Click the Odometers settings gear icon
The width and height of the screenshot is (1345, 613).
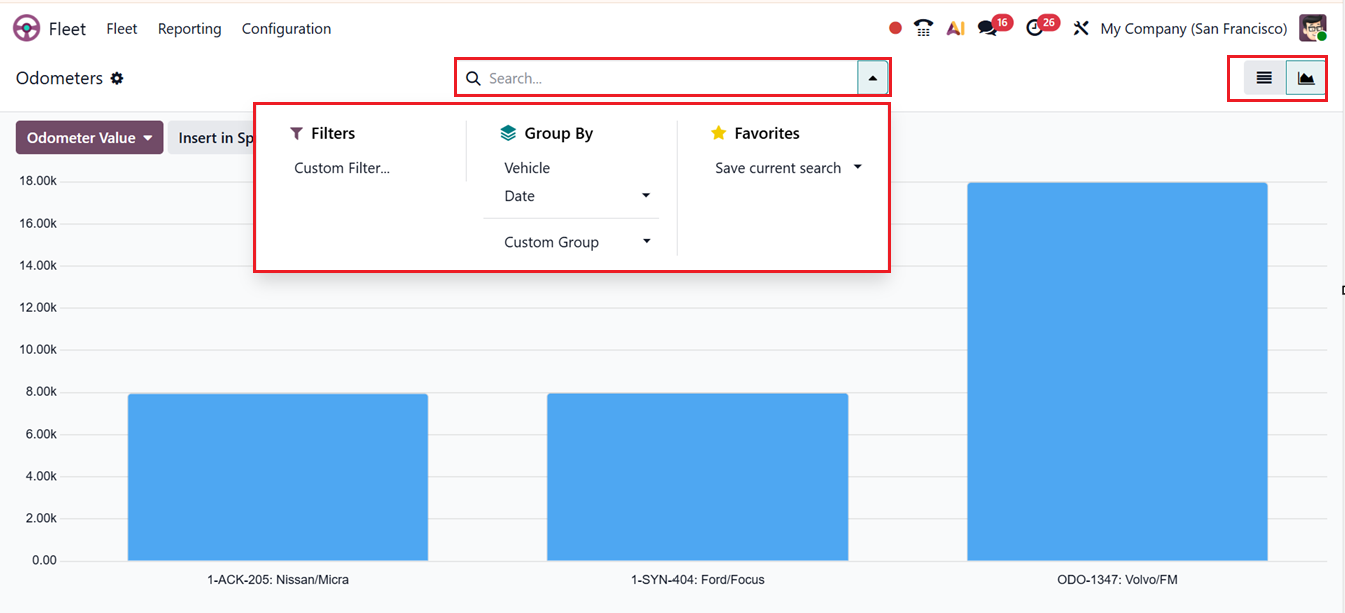(x=117, y=78)
